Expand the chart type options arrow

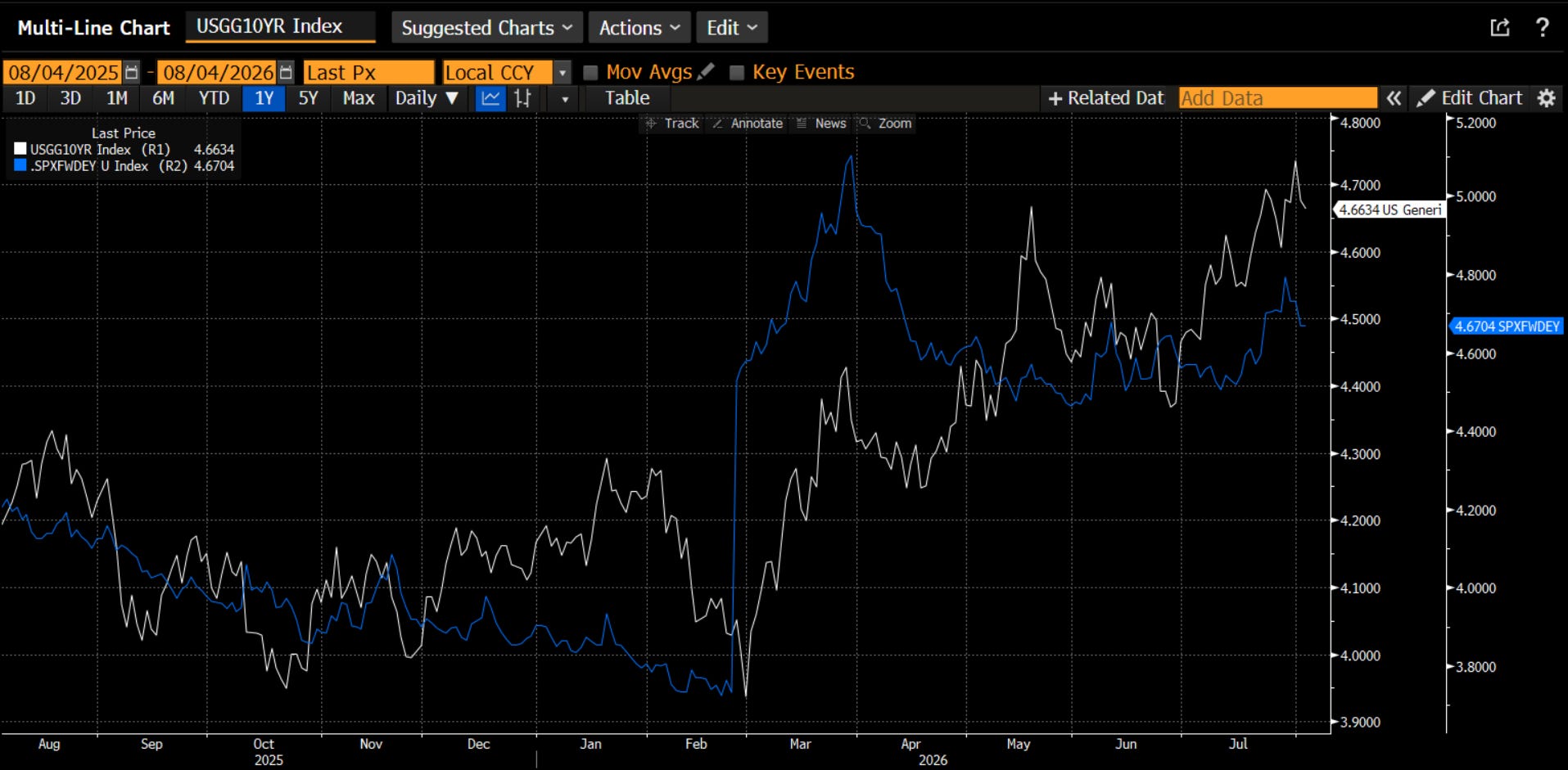pyautogui.click(x=565, y=99)
